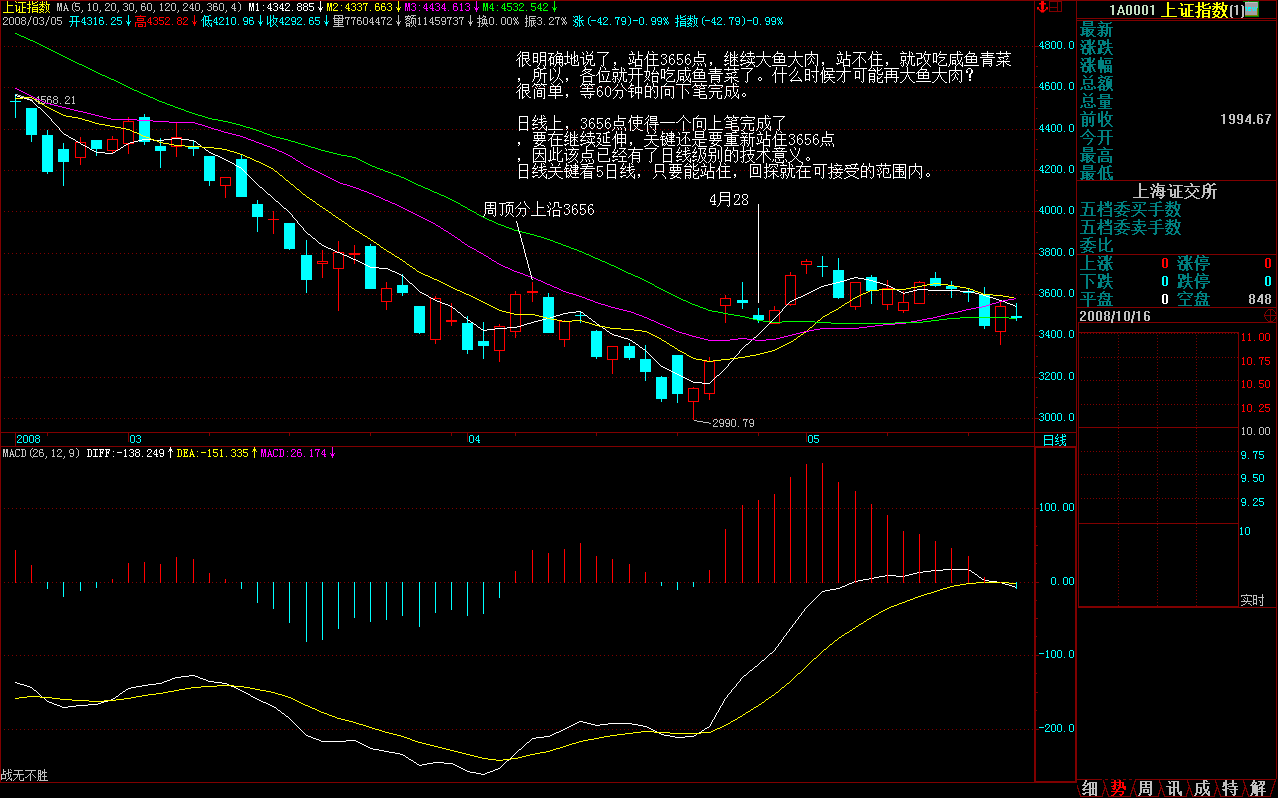Select the 特 tab
This screenshot has width=1278, height=798.
pyautogui.click(x=1229, y=788)
